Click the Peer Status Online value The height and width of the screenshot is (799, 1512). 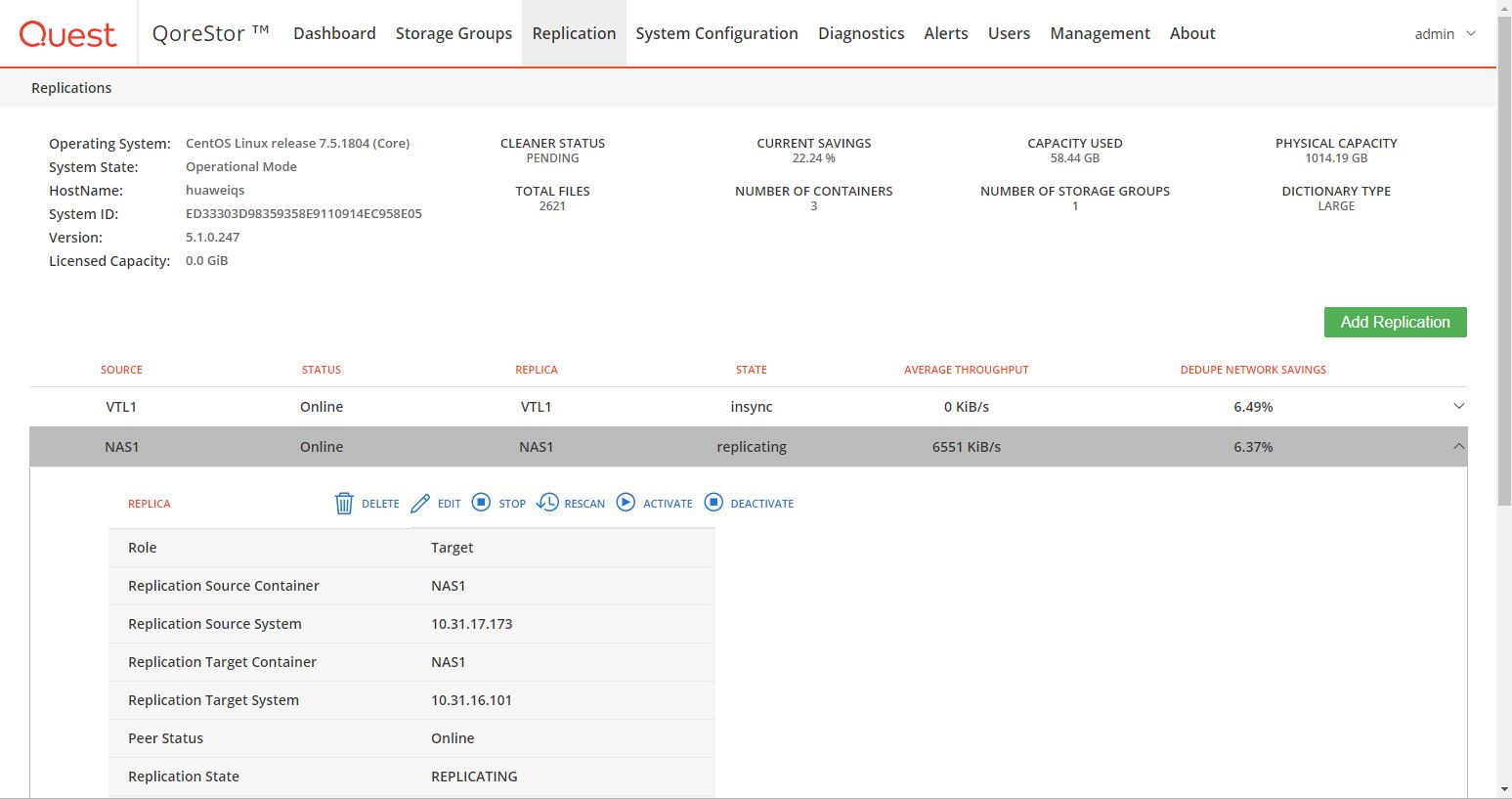pos(453,738)
